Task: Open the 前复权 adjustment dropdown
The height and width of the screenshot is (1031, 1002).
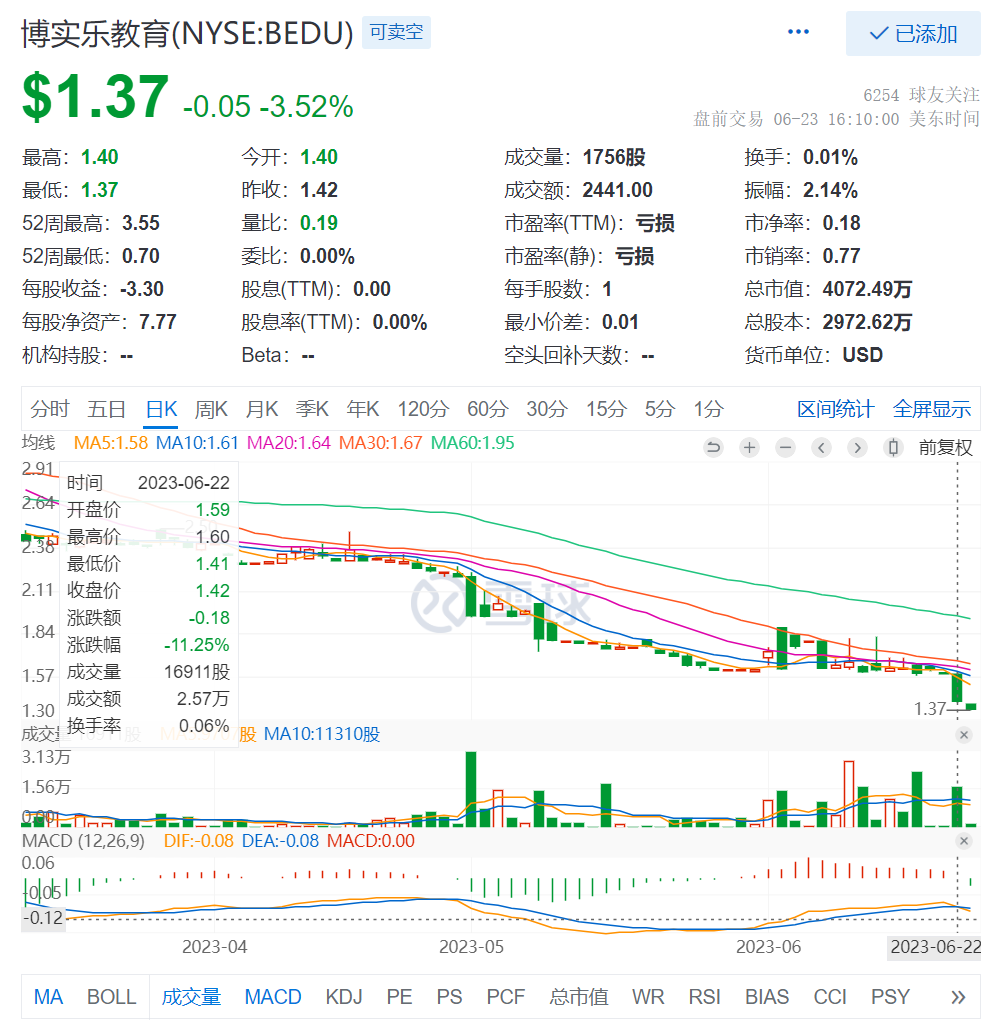Action: (945, 447)
